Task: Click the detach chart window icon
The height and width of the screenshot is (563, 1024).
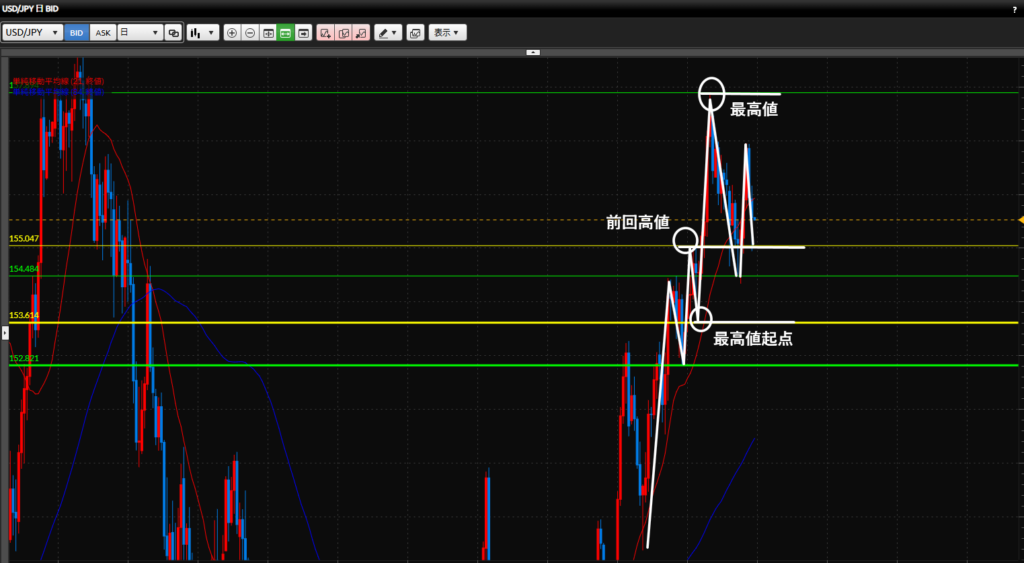Action: point(415,32)
